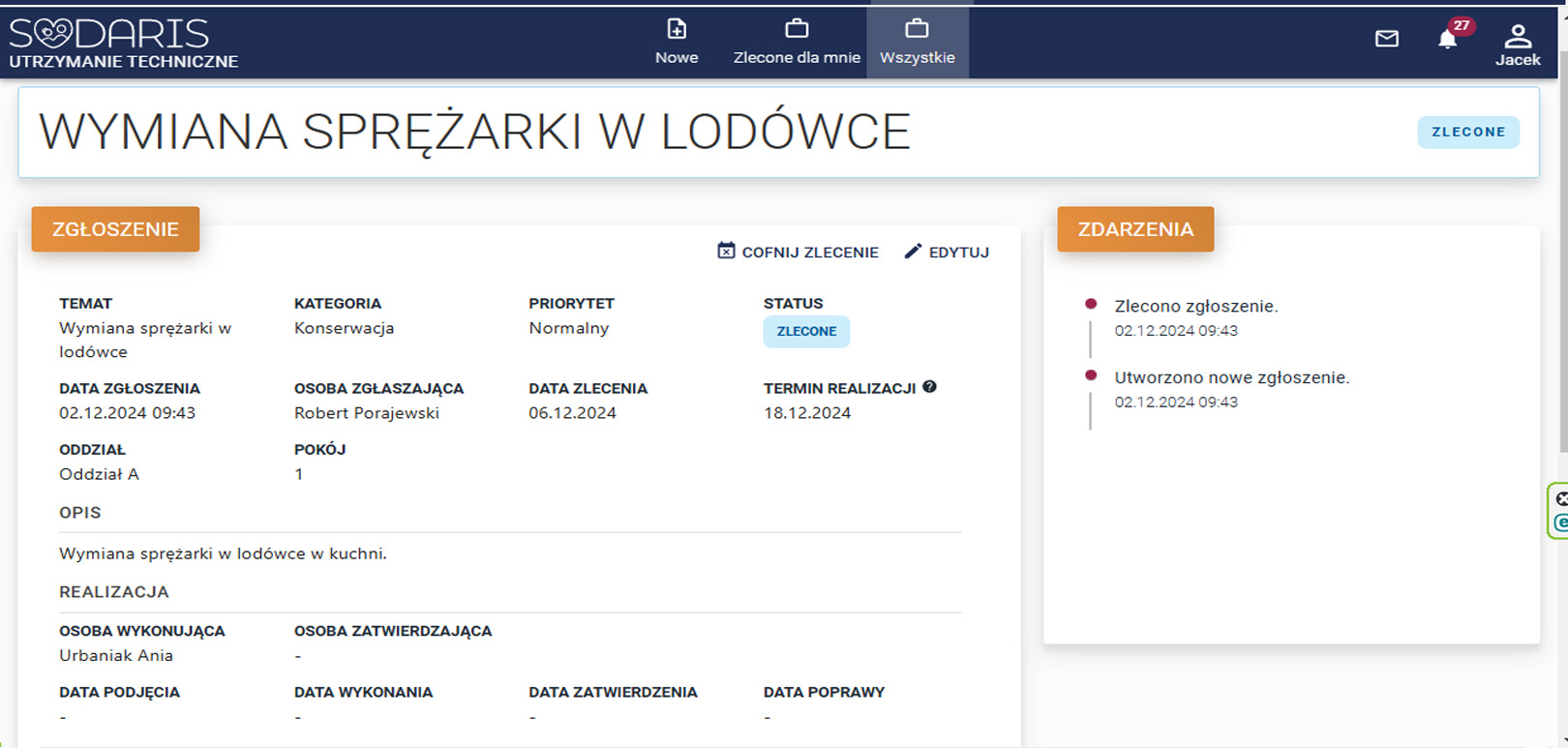Click the Cofnij zlecenie button
The height and width of the screenshot is (748, 1568).
coord(799,252)
